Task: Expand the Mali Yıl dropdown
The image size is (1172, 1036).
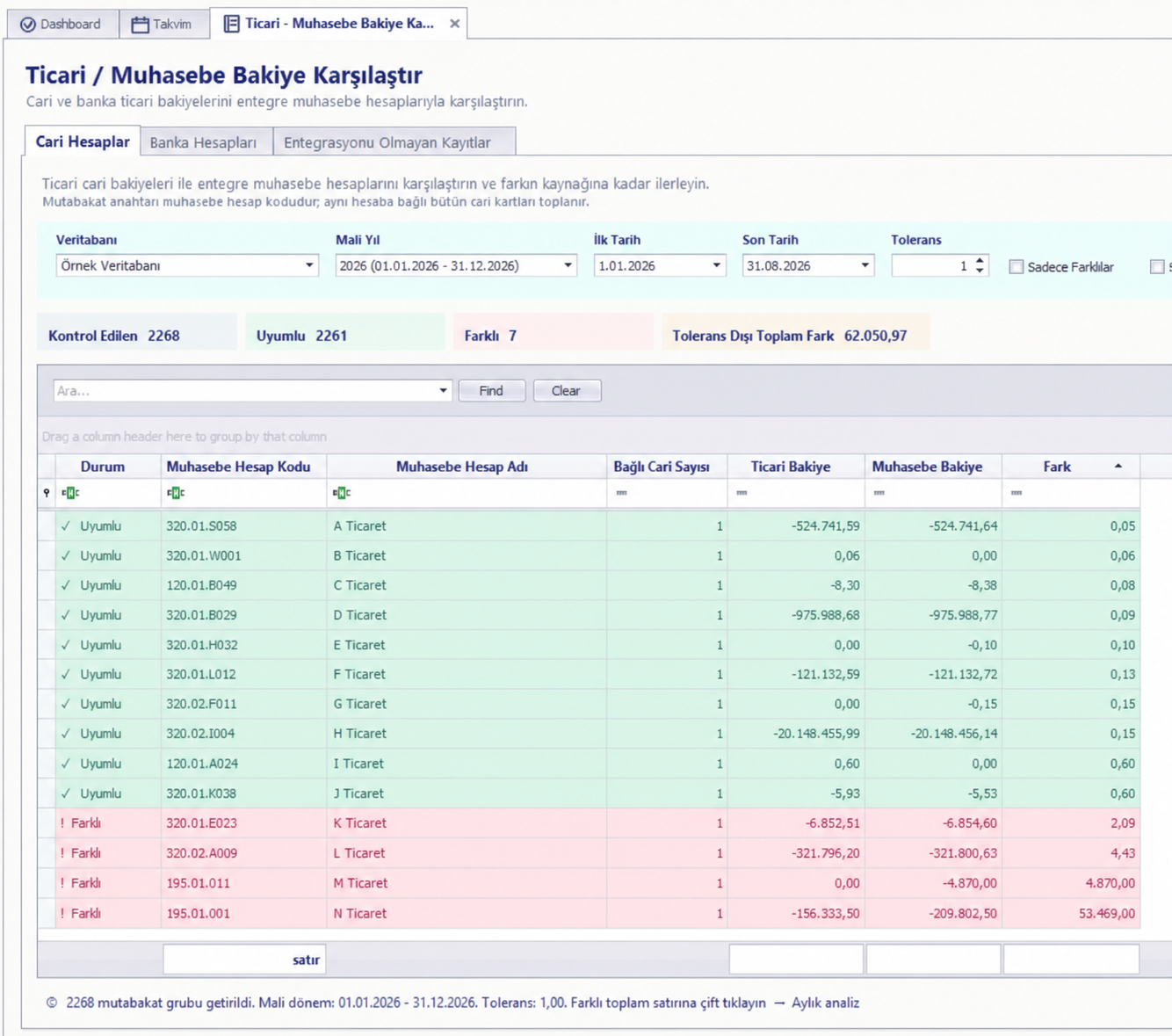Action: click(568, 265)
